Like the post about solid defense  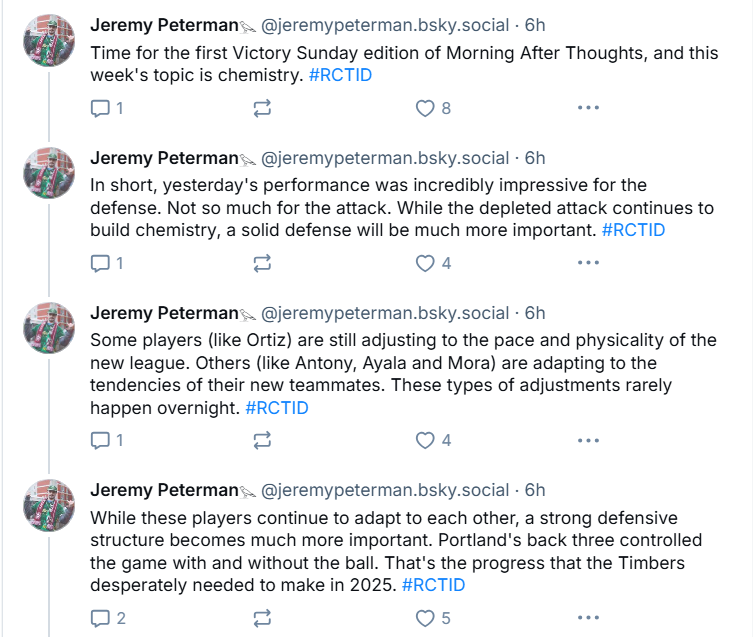coord(425,263)
